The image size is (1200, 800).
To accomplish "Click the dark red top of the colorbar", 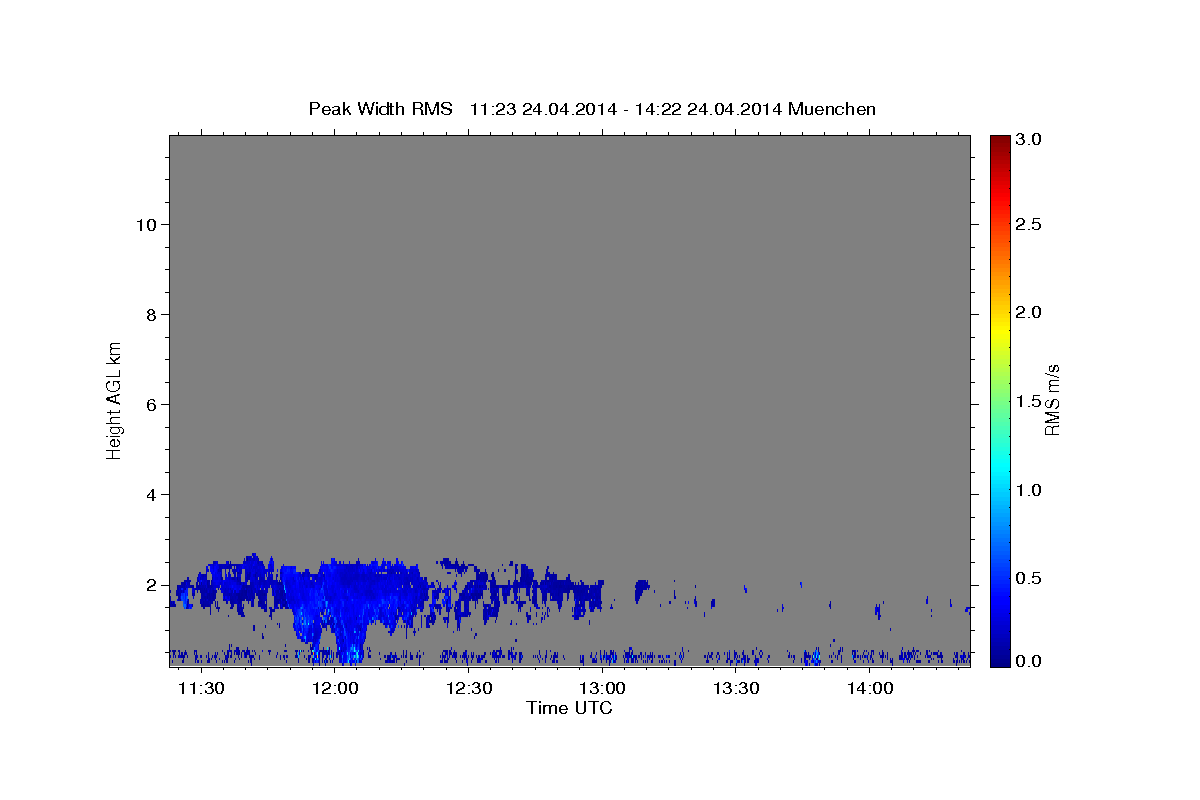I will coord(1000,143).
